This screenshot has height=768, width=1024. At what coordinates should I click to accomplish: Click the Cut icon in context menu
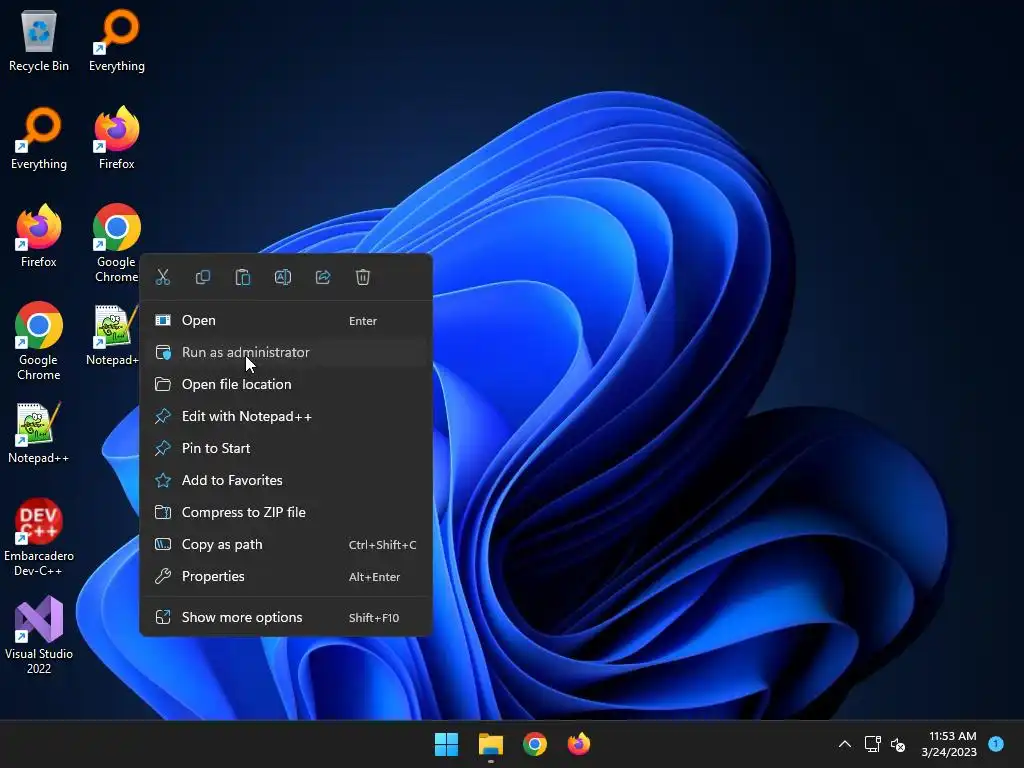click(163, 277)
